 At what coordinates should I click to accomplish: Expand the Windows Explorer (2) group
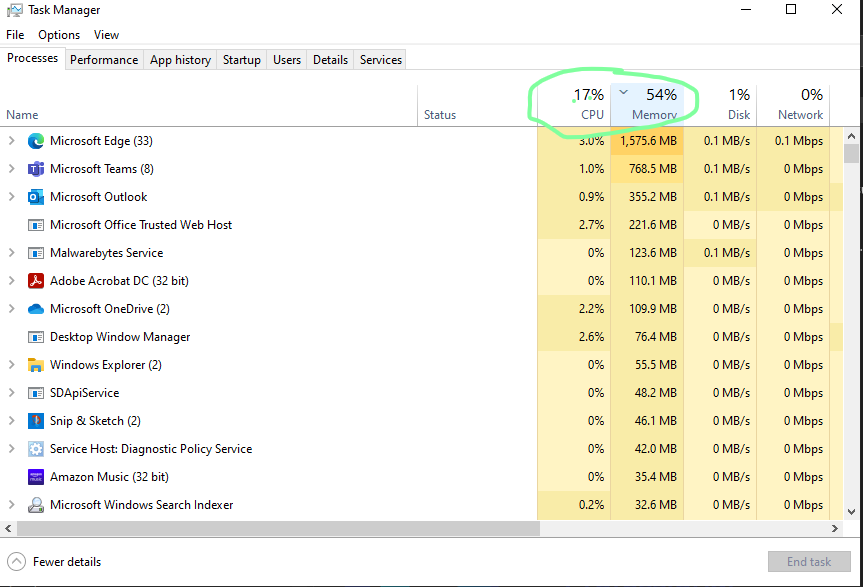coord(12,365)
